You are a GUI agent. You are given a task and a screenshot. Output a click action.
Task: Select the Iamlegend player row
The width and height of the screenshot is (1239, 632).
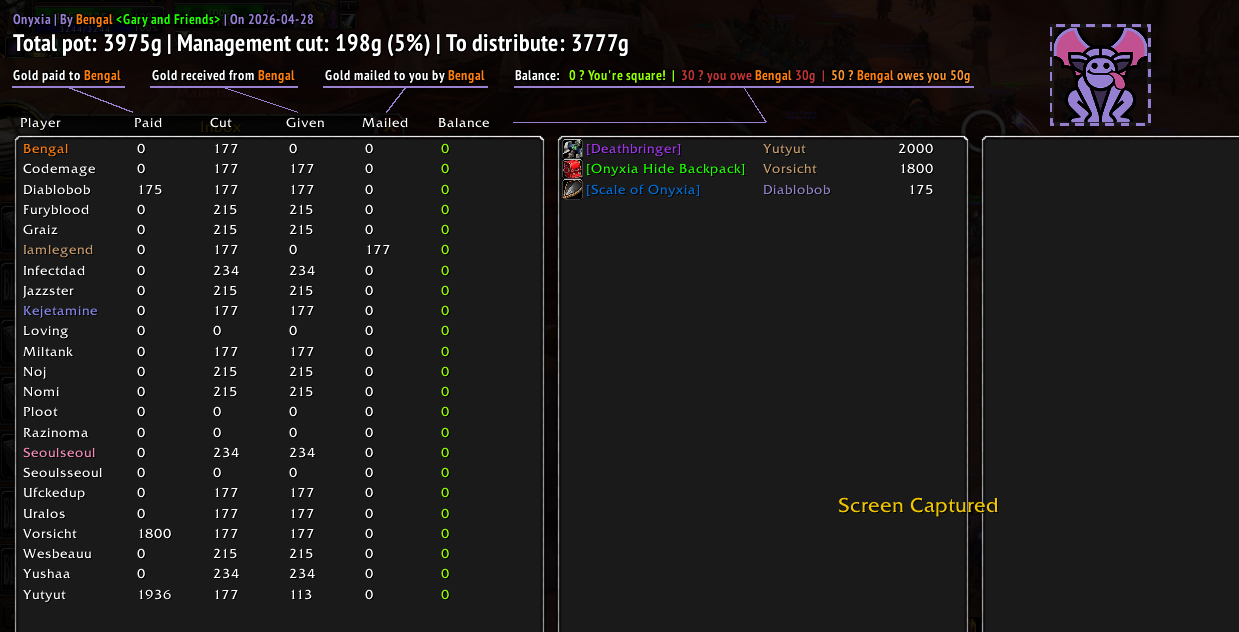280,250
